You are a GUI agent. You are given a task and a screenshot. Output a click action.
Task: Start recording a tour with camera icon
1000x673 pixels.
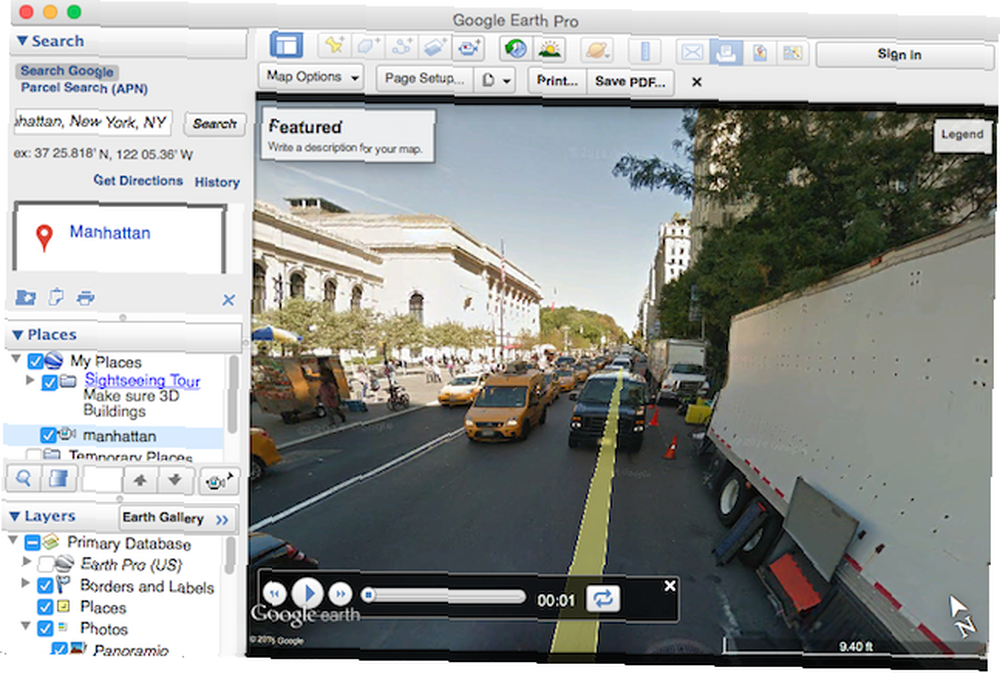[469, 47]
